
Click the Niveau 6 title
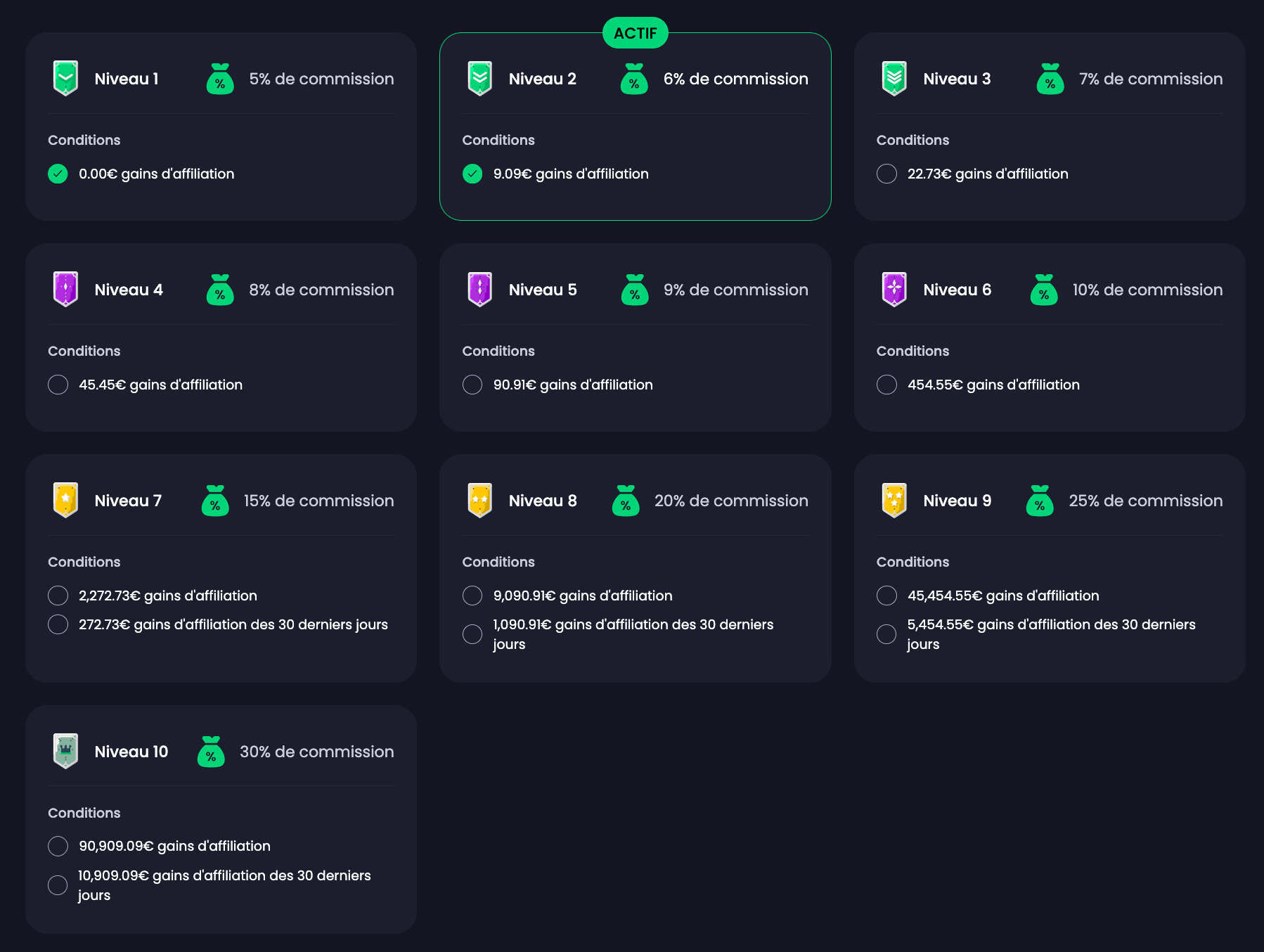click(x=957, y=290)
